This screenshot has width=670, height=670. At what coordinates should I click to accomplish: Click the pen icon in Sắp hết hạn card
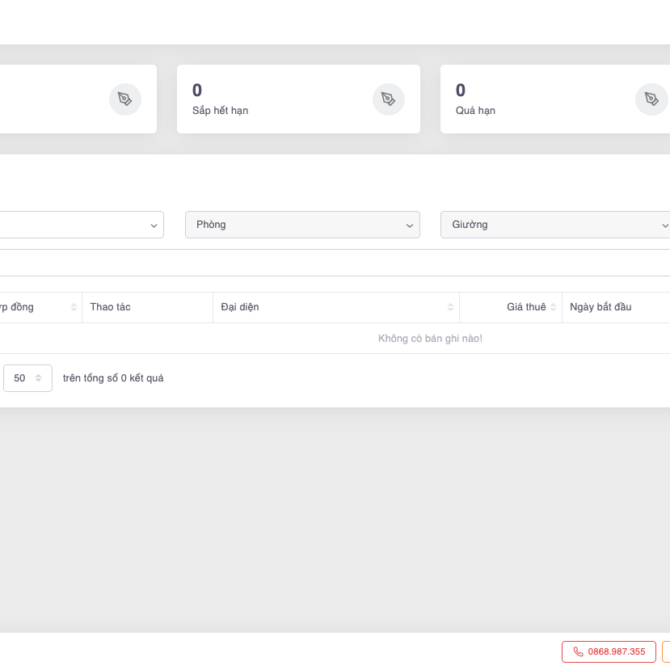[388, 99]
